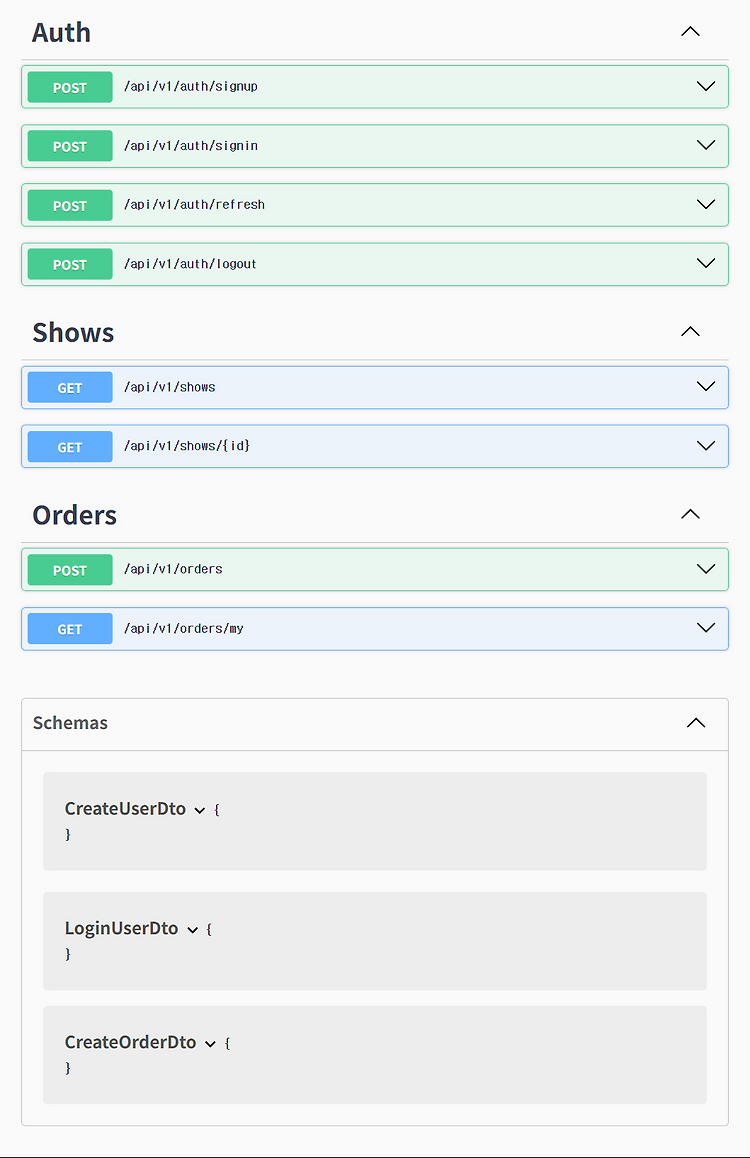Select the Shows section heading
The height and width of the screenshot is (1158, 750).
pyautogui.click(x=73, y=333)
